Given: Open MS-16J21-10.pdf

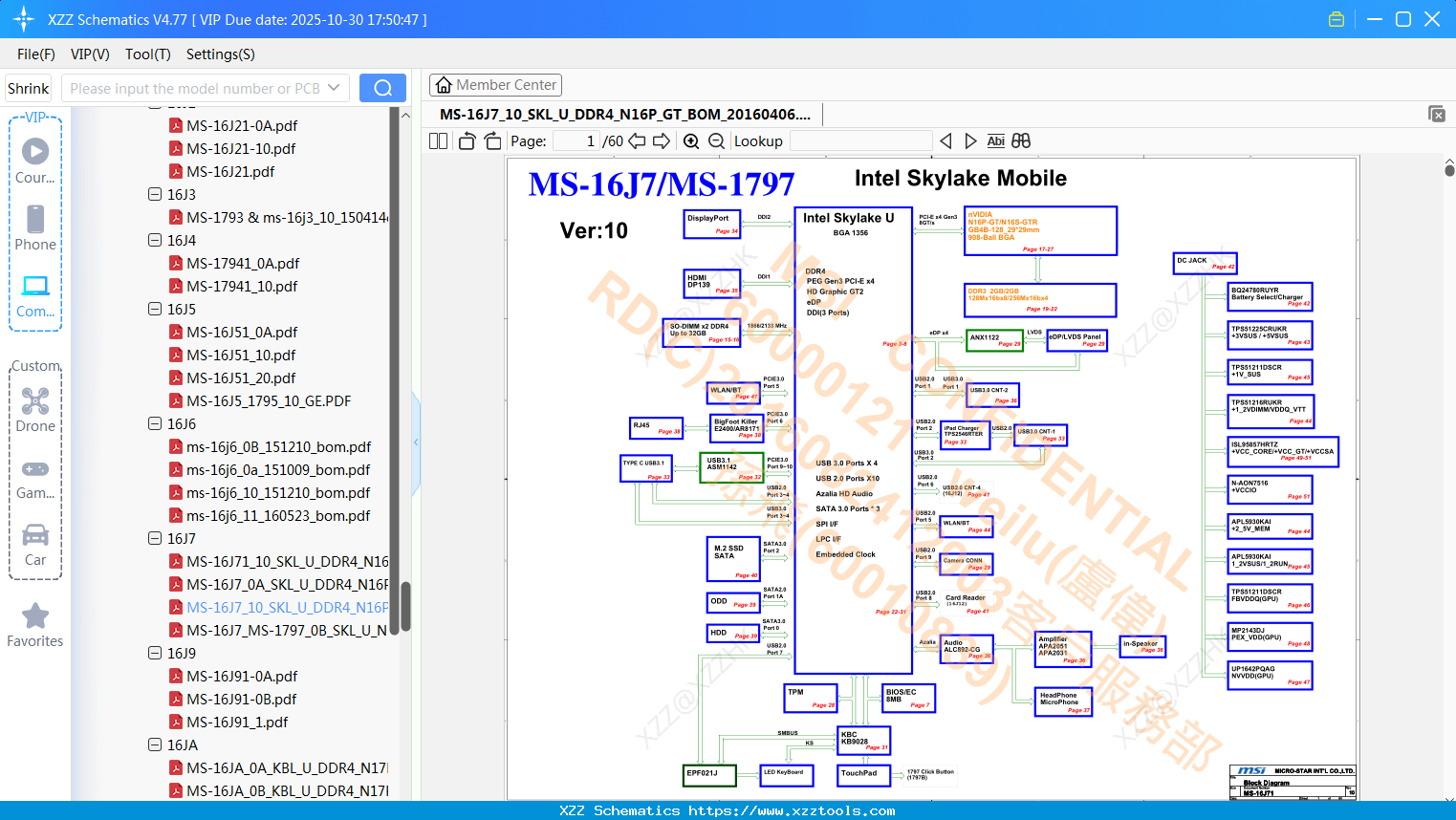Looking at the screenshot, I should coord(241,148).
